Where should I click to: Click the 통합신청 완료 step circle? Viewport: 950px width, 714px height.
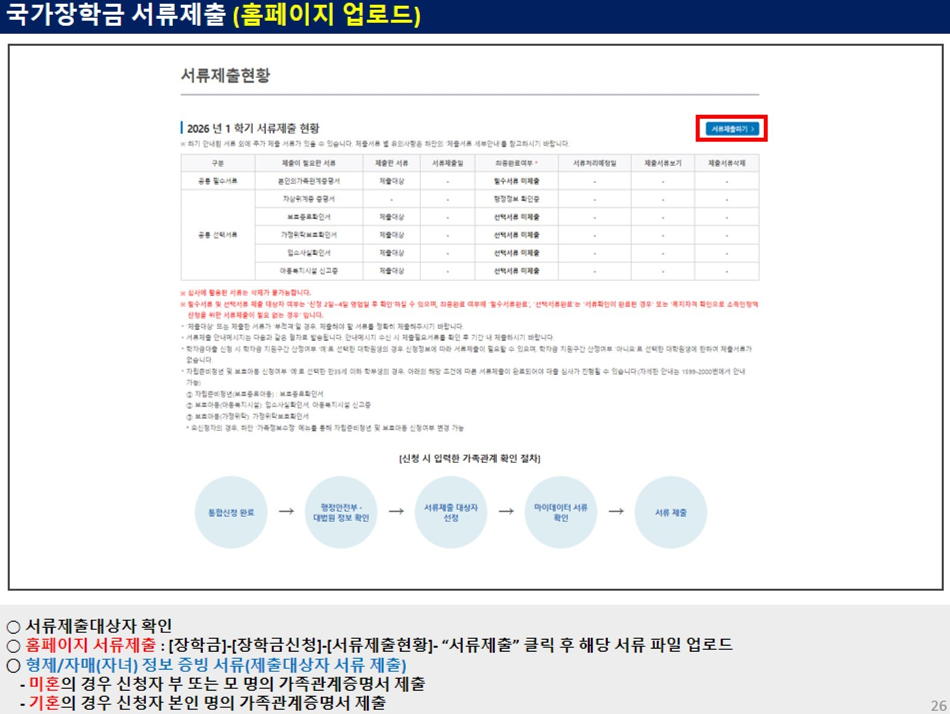point(231,512)
